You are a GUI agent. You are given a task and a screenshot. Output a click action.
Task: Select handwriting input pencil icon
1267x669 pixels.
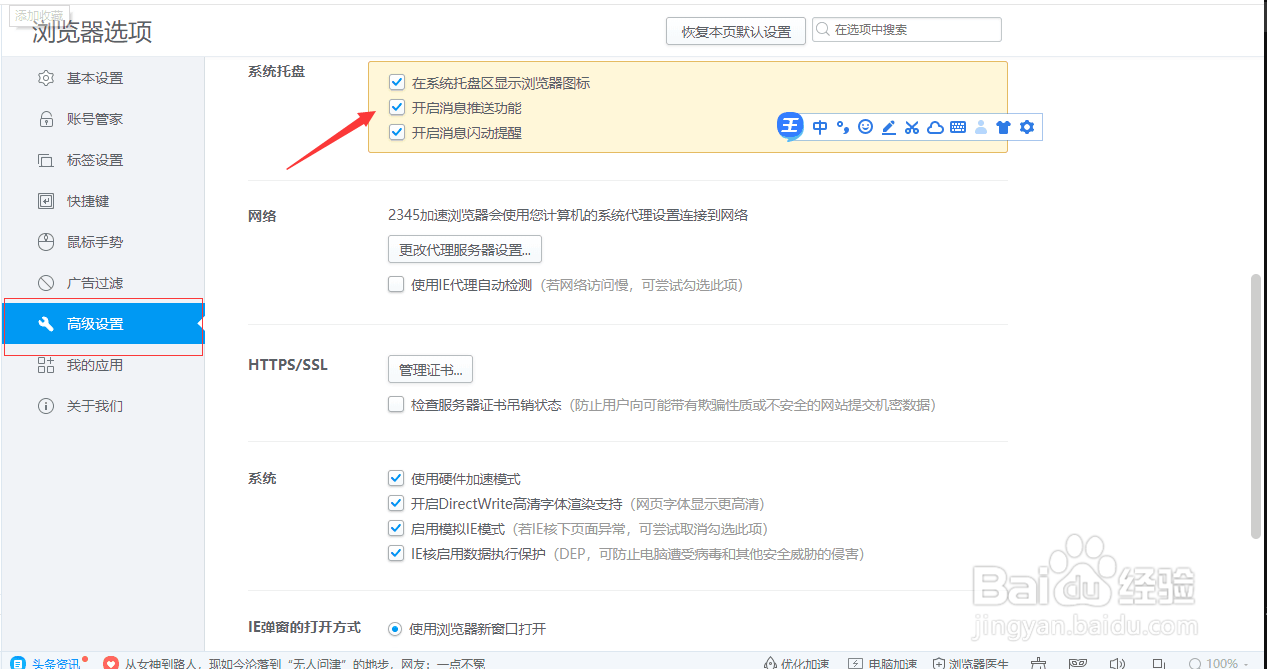[888, 127]
